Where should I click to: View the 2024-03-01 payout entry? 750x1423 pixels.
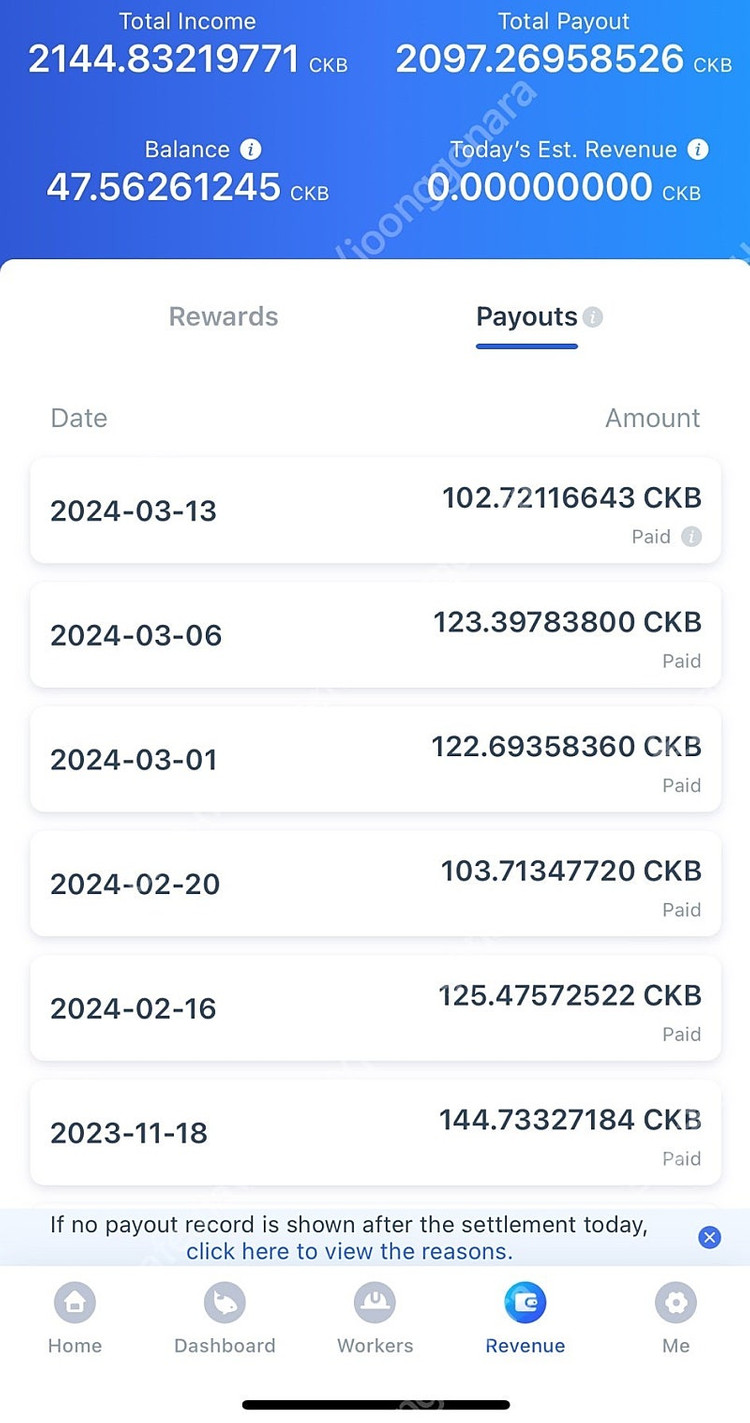(x=375, y=759)
